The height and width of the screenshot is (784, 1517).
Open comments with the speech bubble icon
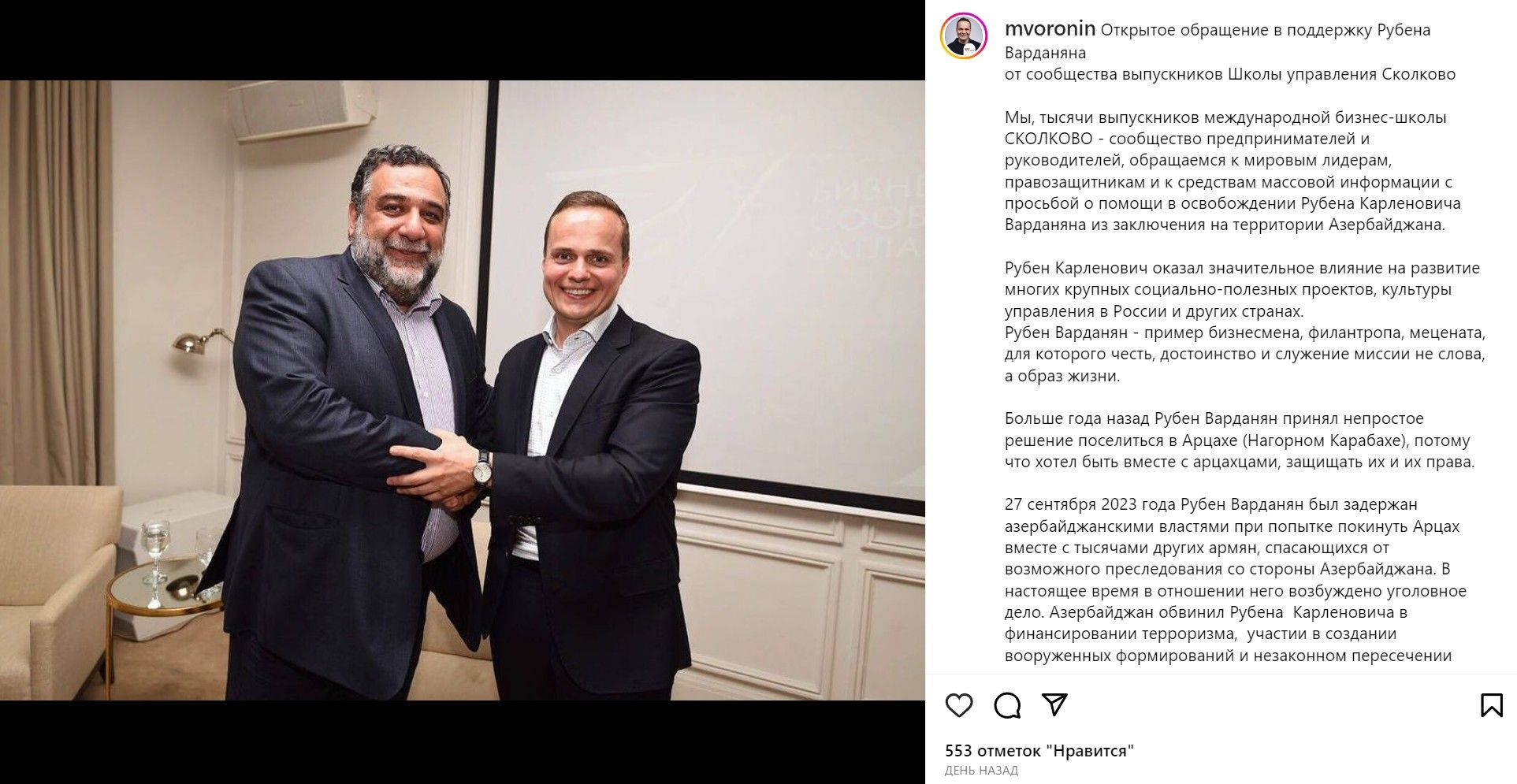1007,705
